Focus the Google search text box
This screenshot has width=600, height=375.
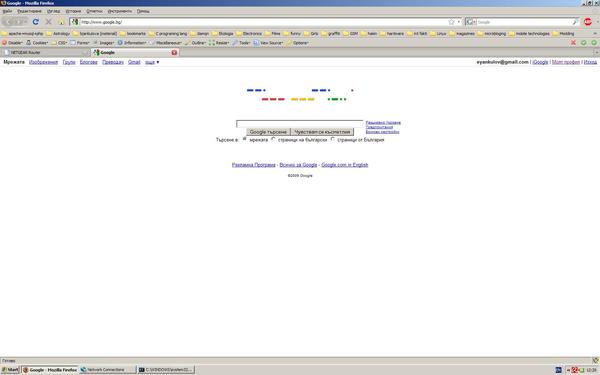click(300, 124)
